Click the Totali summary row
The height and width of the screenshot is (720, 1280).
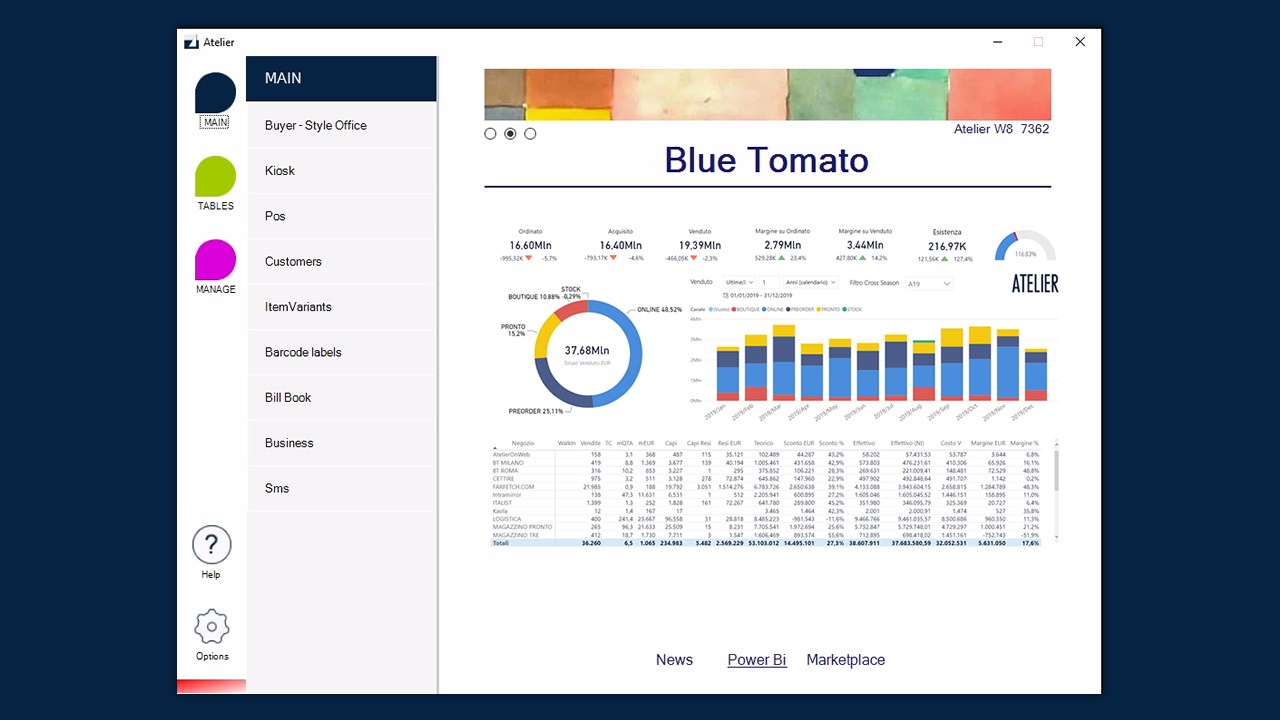click(x=766, y=543)
